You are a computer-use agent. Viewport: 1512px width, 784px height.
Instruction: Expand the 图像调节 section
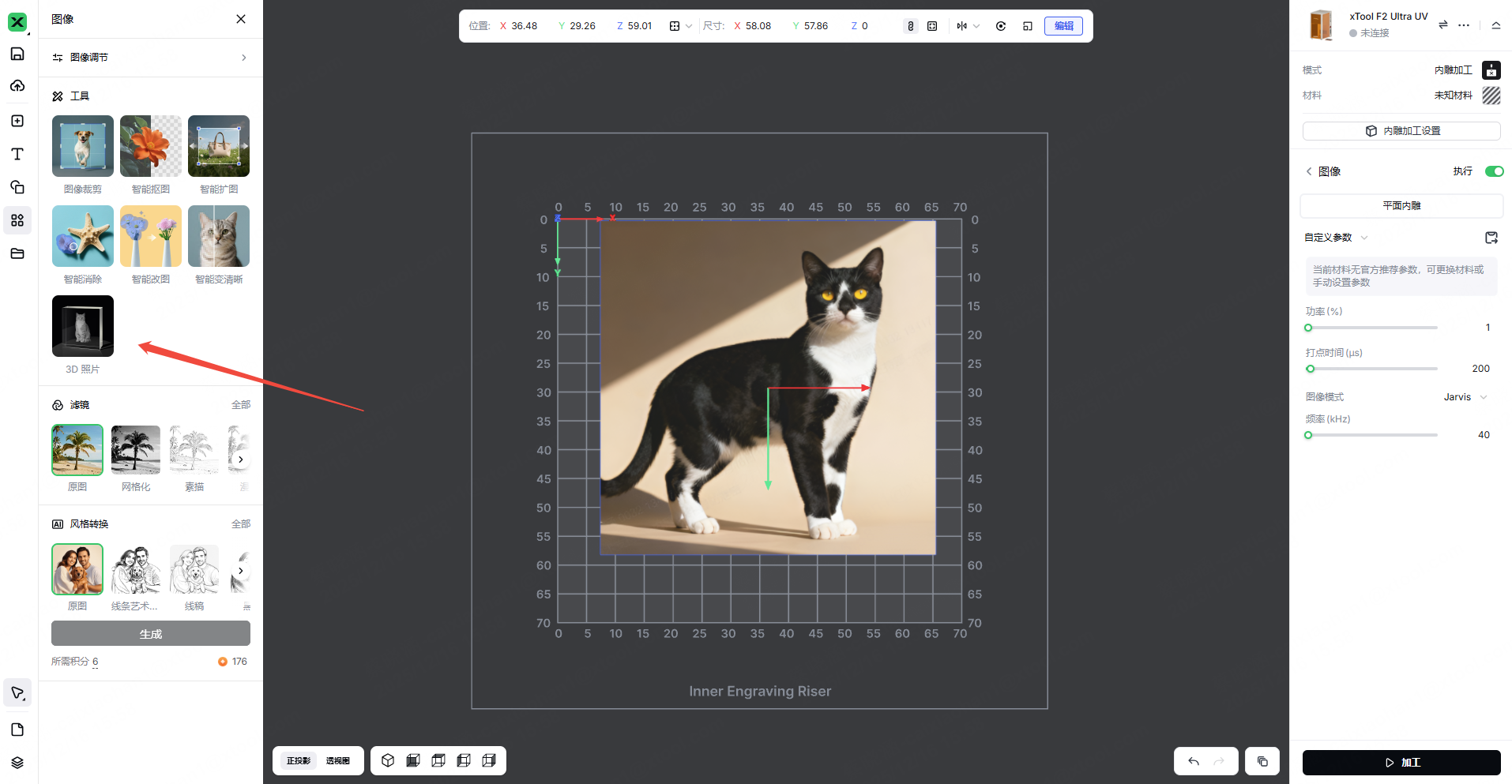point(150,58)
